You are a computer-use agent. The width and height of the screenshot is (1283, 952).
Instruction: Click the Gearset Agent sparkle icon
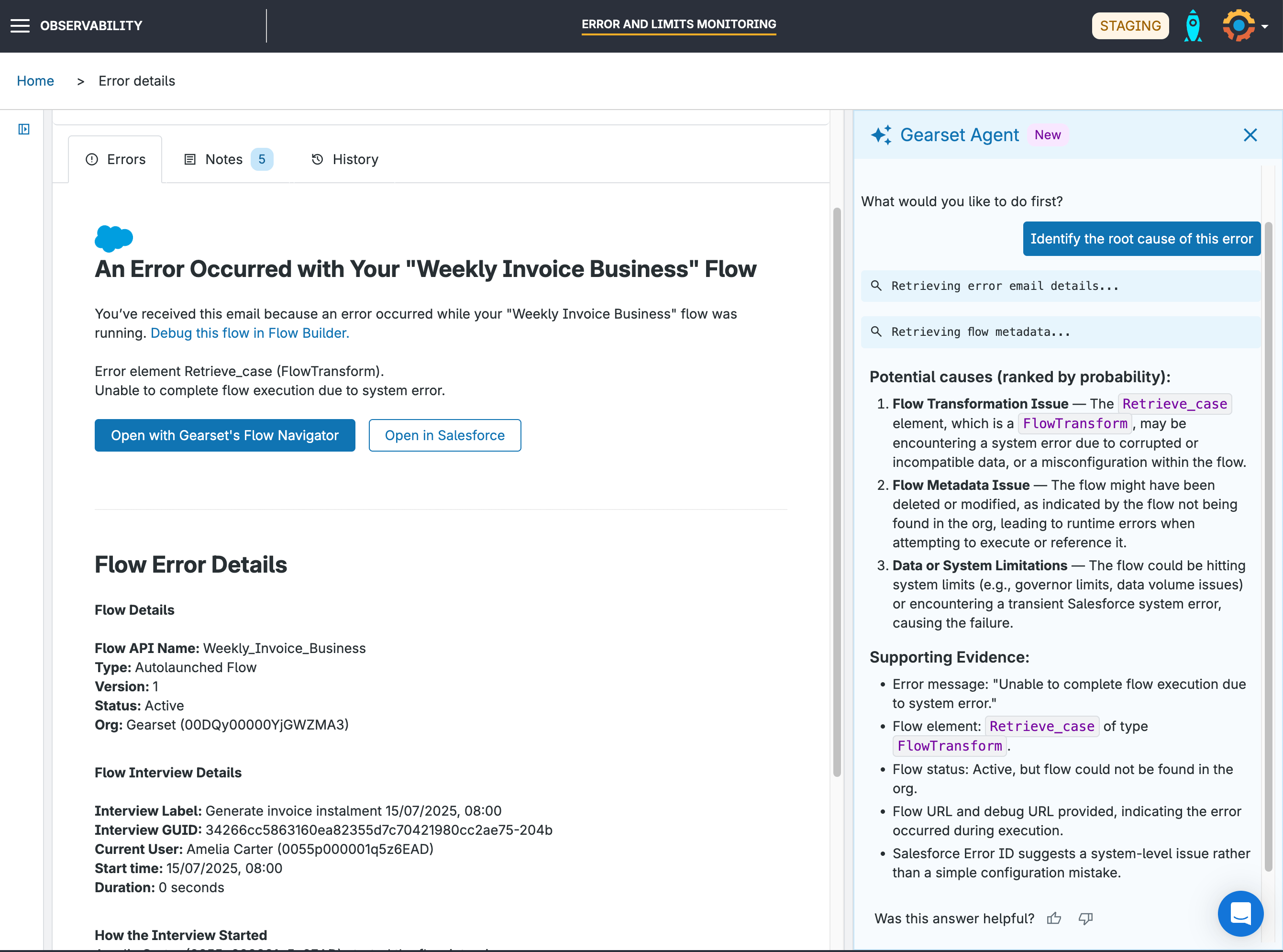881,135
